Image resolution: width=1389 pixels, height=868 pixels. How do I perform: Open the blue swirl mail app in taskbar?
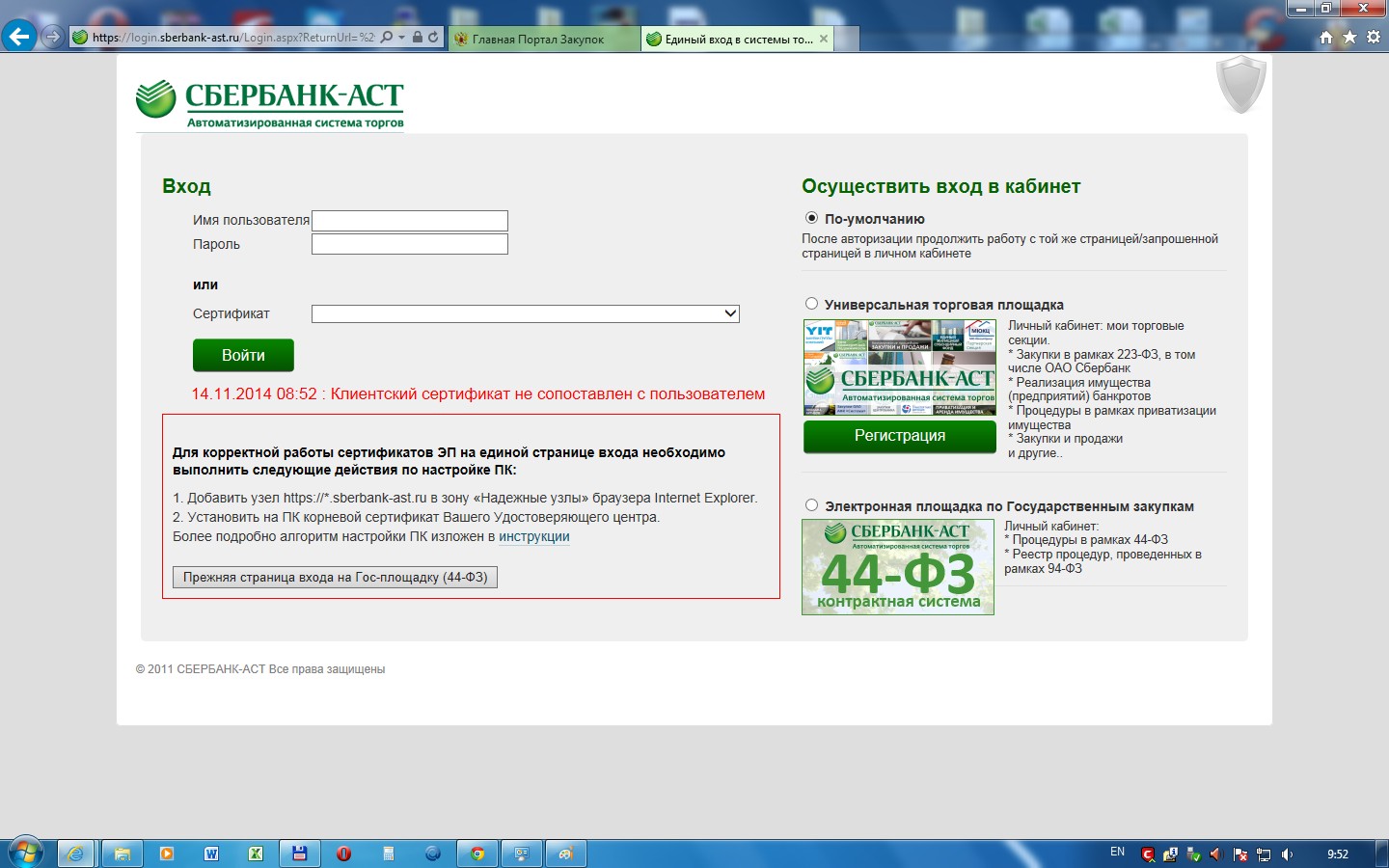click(x=433, y=854)
